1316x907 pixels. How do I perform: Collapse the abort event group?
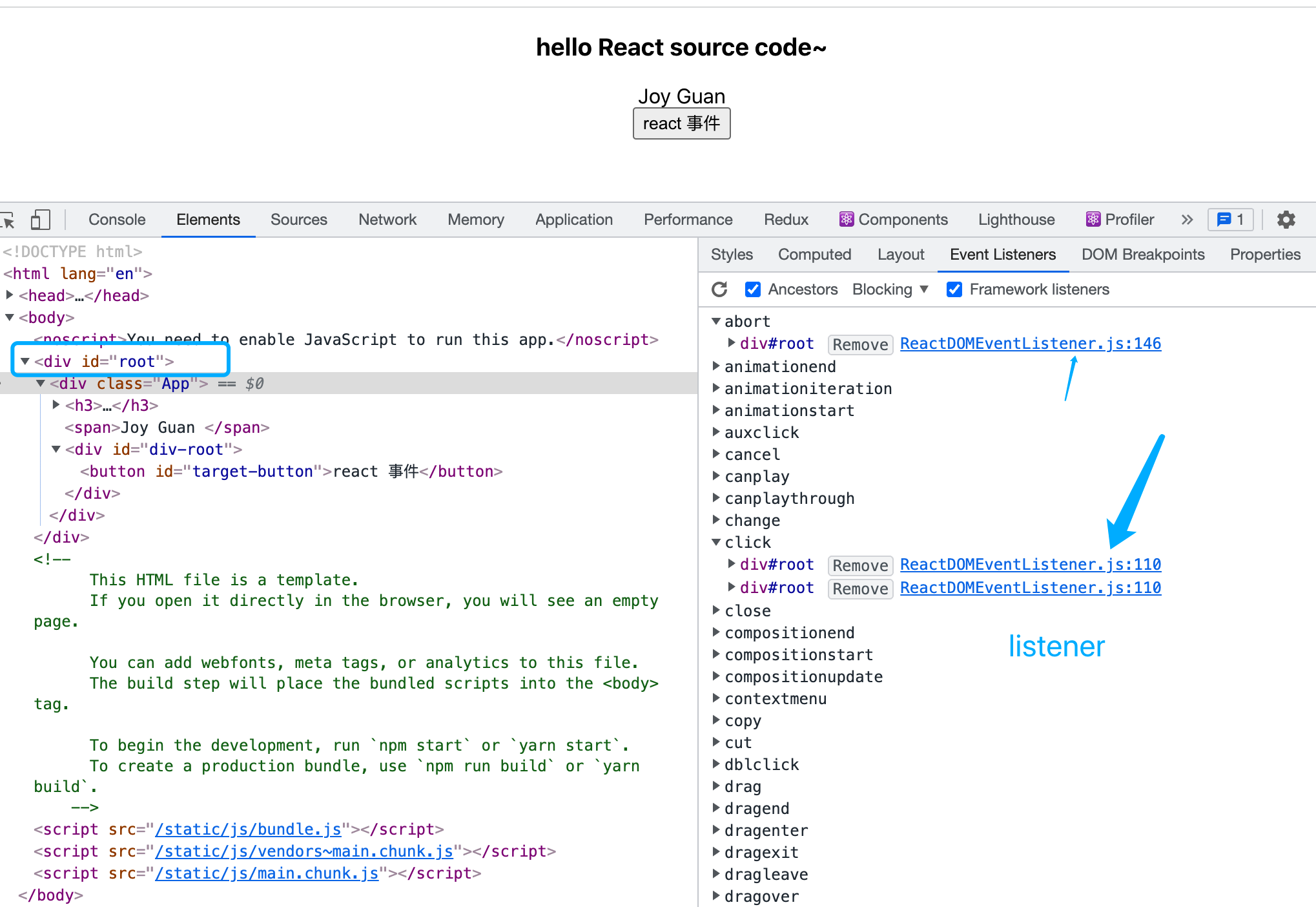click(716, 321)
